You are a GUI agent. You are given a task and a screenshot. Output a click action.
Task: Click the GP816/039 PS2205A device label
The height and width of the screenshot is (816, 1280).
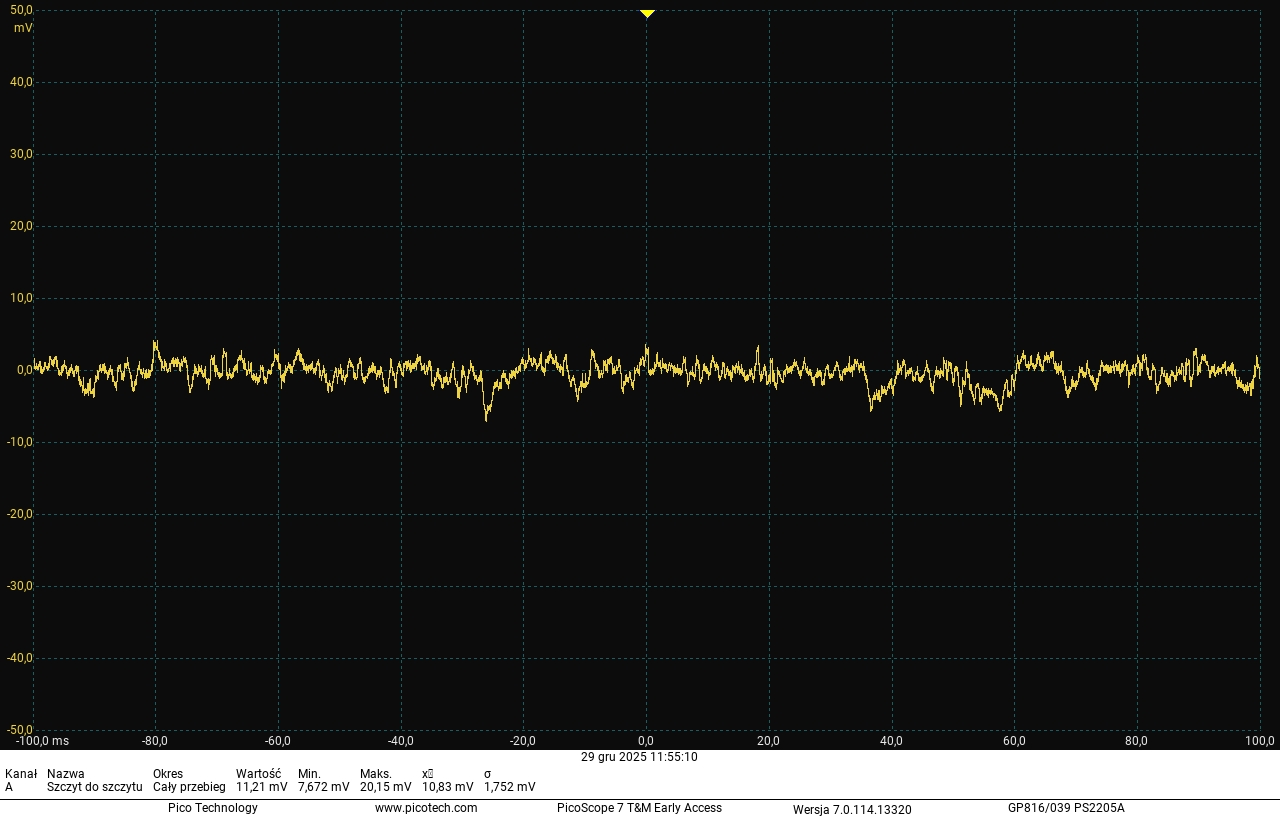(x=1066, y=808)
